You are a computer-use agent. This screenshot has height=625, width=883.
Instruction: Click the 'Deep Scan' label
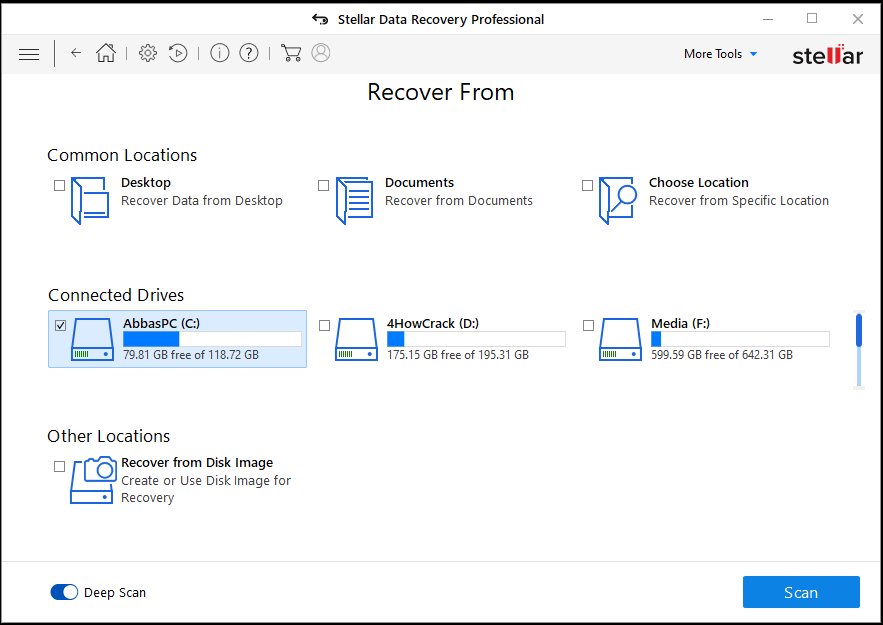pyautogui.click(x=115, y=592)
